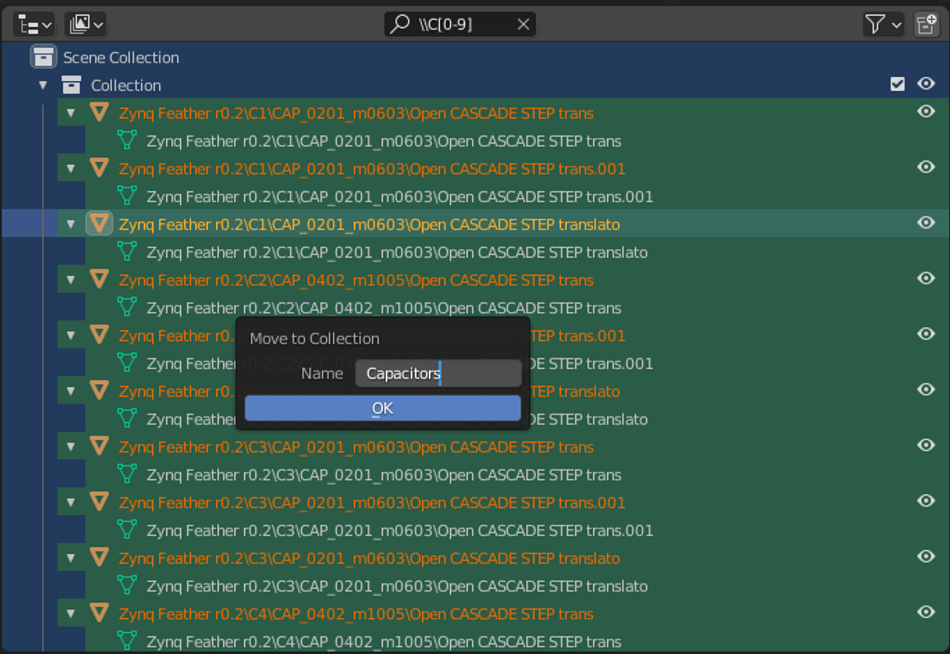Click mesh data icon under C2 trans
The height and width of the screenshot is (654, 950).
click(x=127, y=307)
